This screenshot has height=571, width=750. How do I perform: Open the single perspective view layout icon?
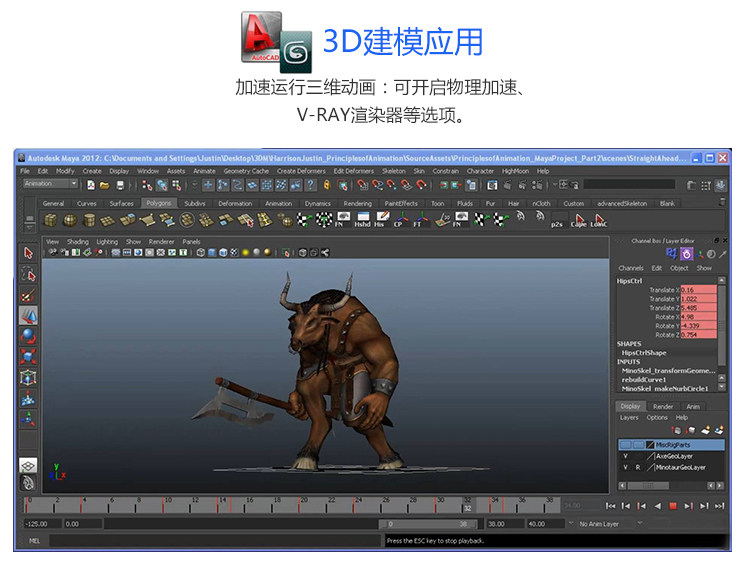[x=28, y=465]
